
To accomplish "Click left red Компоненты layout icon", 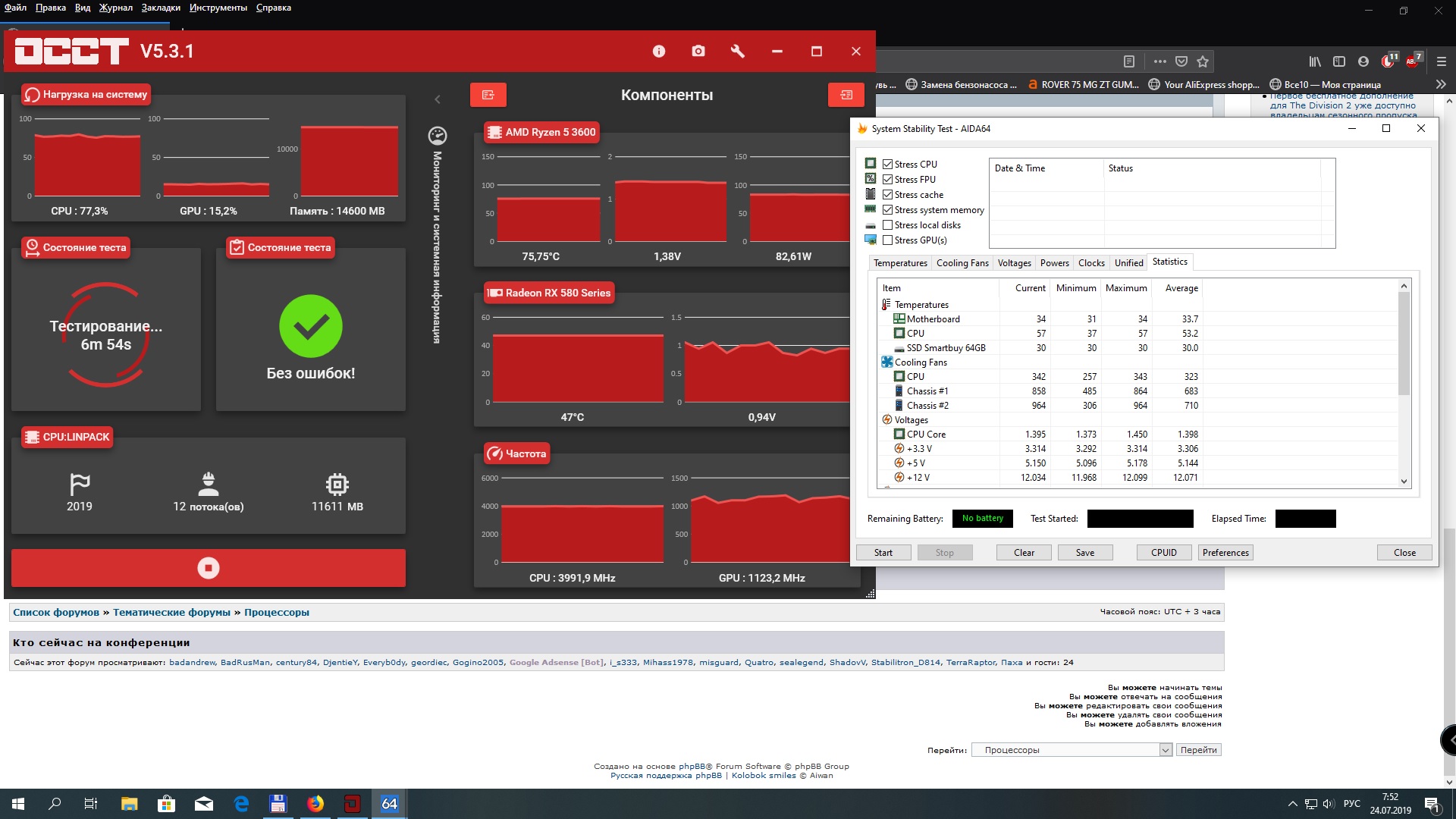I will (488, 95).
